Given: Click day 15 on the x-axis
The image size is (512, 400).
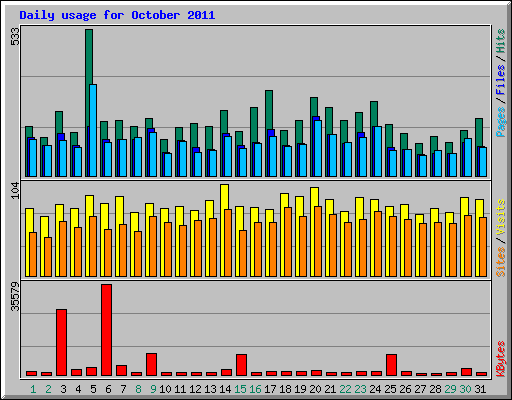Looking at the screenshot, I should [240, 389].
